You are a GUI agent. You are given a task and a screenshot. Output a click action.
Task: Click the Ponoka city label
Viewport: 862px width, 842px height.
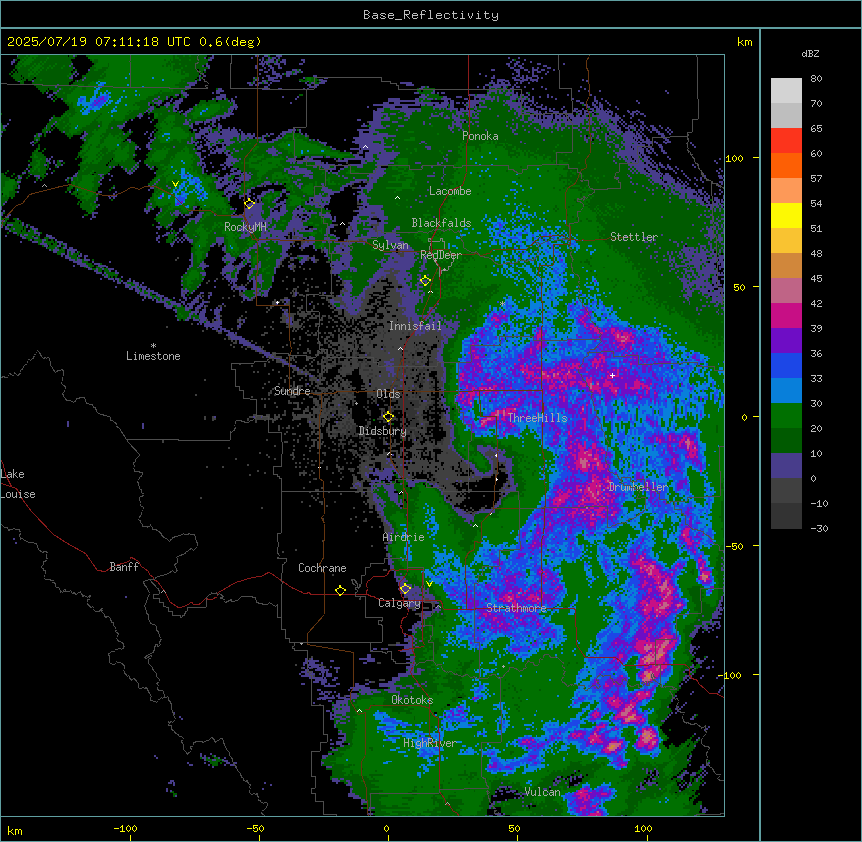(x=480, y=136)
